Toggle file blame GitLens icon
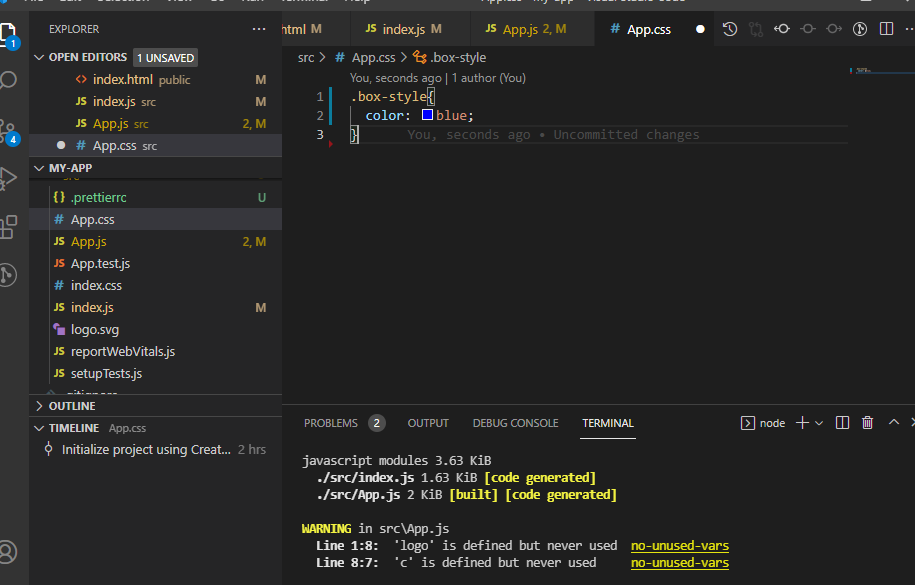 [x=860, y=29]
